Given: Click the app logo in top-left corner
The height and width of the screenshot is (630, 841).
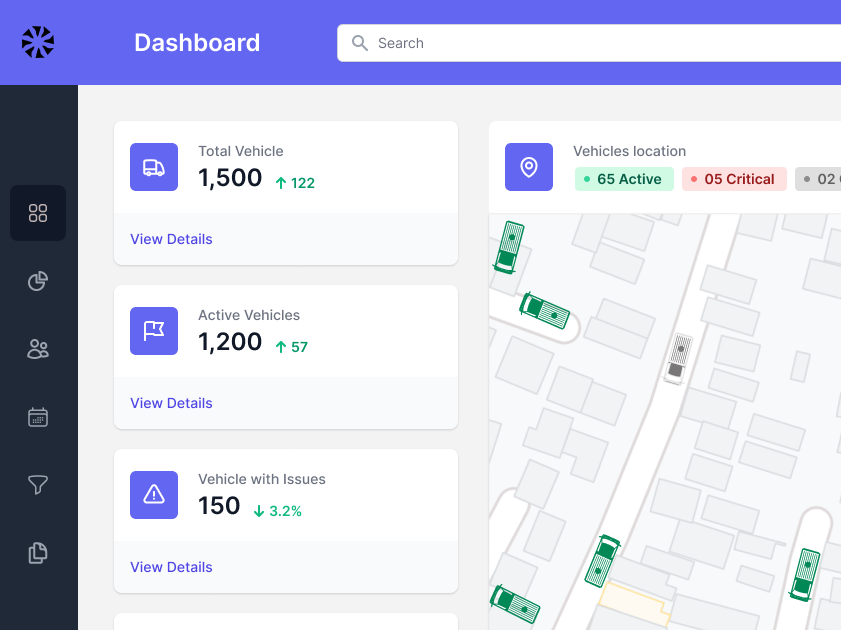Looking at the screenshot, I should tap(38, 42).
